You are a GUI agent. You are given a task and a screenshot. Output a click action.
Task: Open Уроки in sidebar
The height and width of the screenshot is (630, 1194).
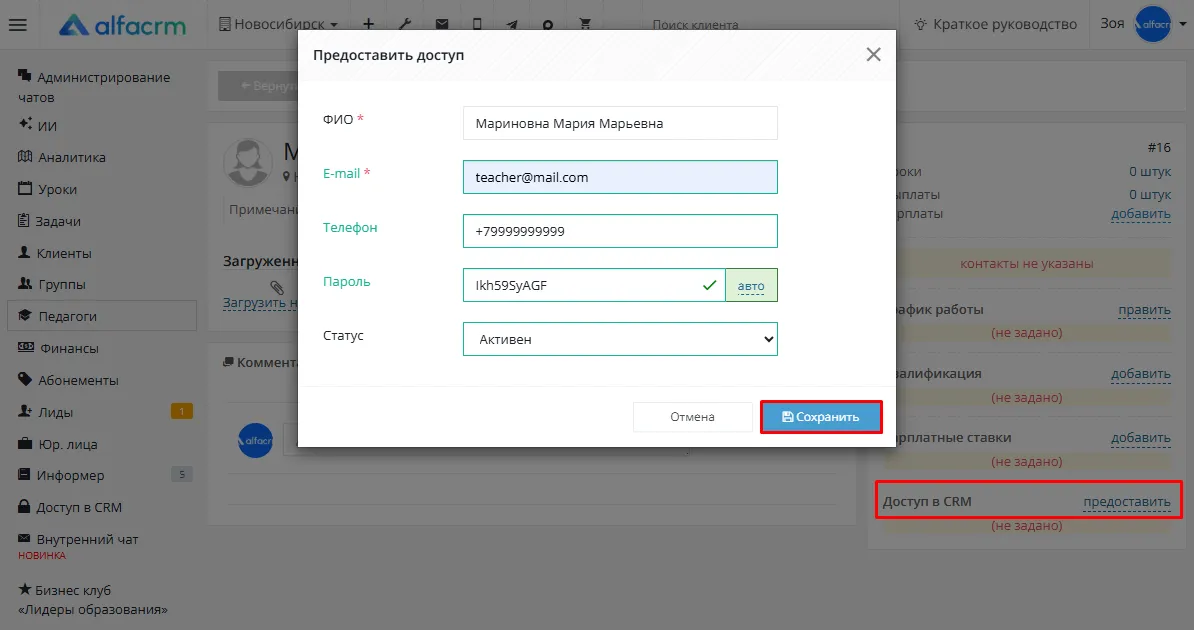(x=47, y=189)
